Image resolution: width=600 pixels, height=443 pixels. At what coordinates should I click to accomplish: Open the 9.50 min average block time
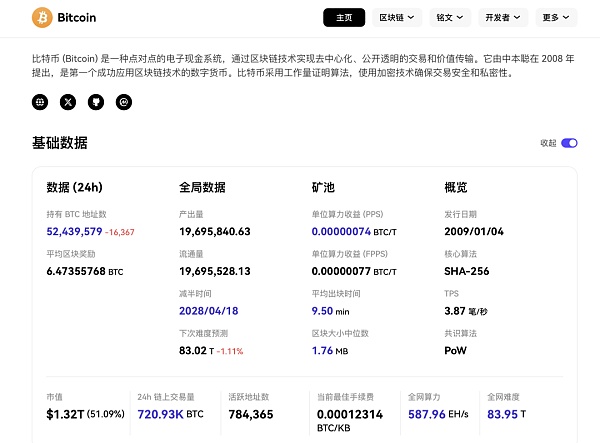pos(330,311)
